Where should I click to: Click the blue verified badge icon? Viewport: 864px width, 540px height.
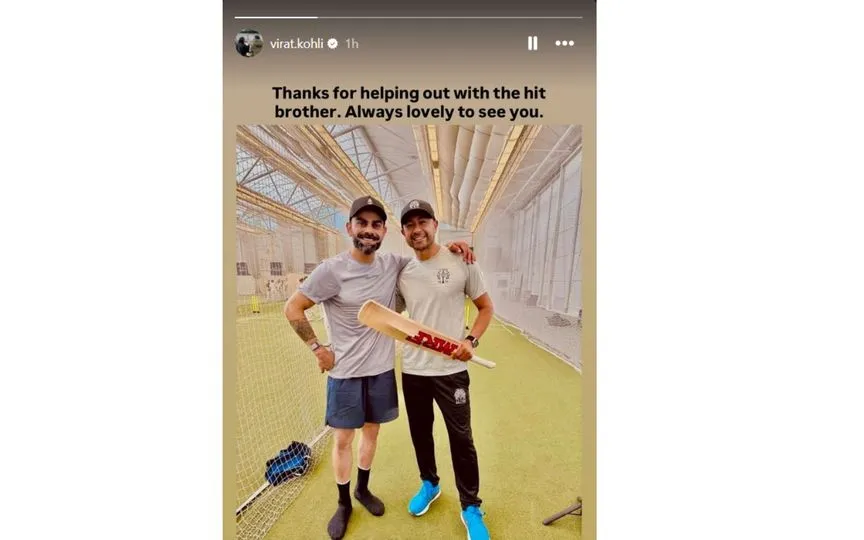pos(333,44)
